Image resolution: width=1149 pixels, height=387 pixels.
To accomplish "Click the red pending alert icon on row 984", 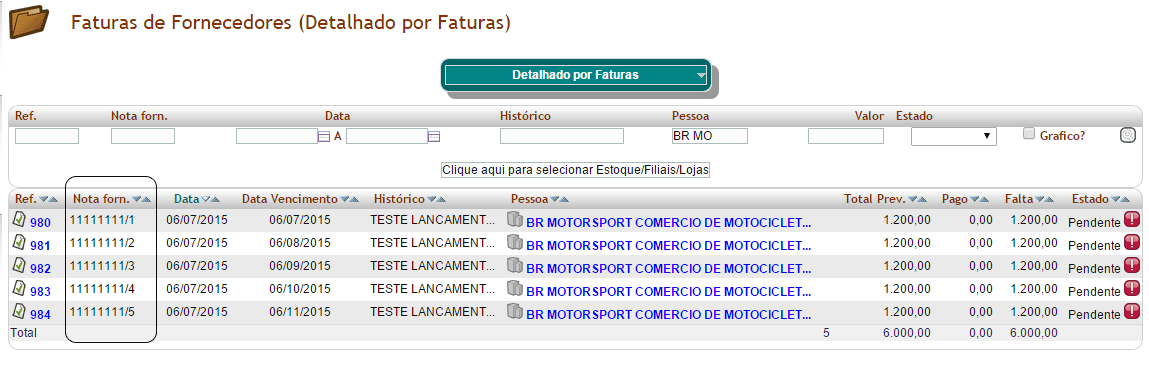I will [1131, 312].
